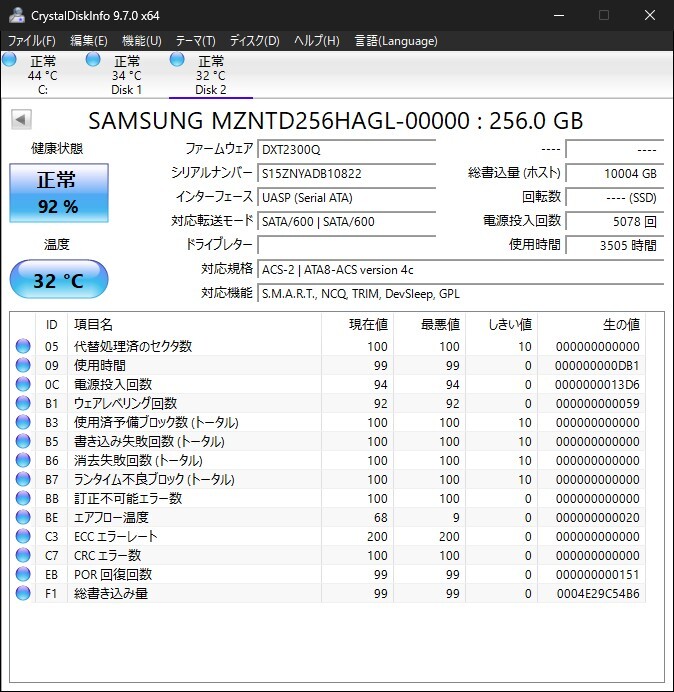Image resolution: width=674 pixels, height=692 pixels.
Task: Click the blue status orb for Disk 1
Action: point(93,59)
